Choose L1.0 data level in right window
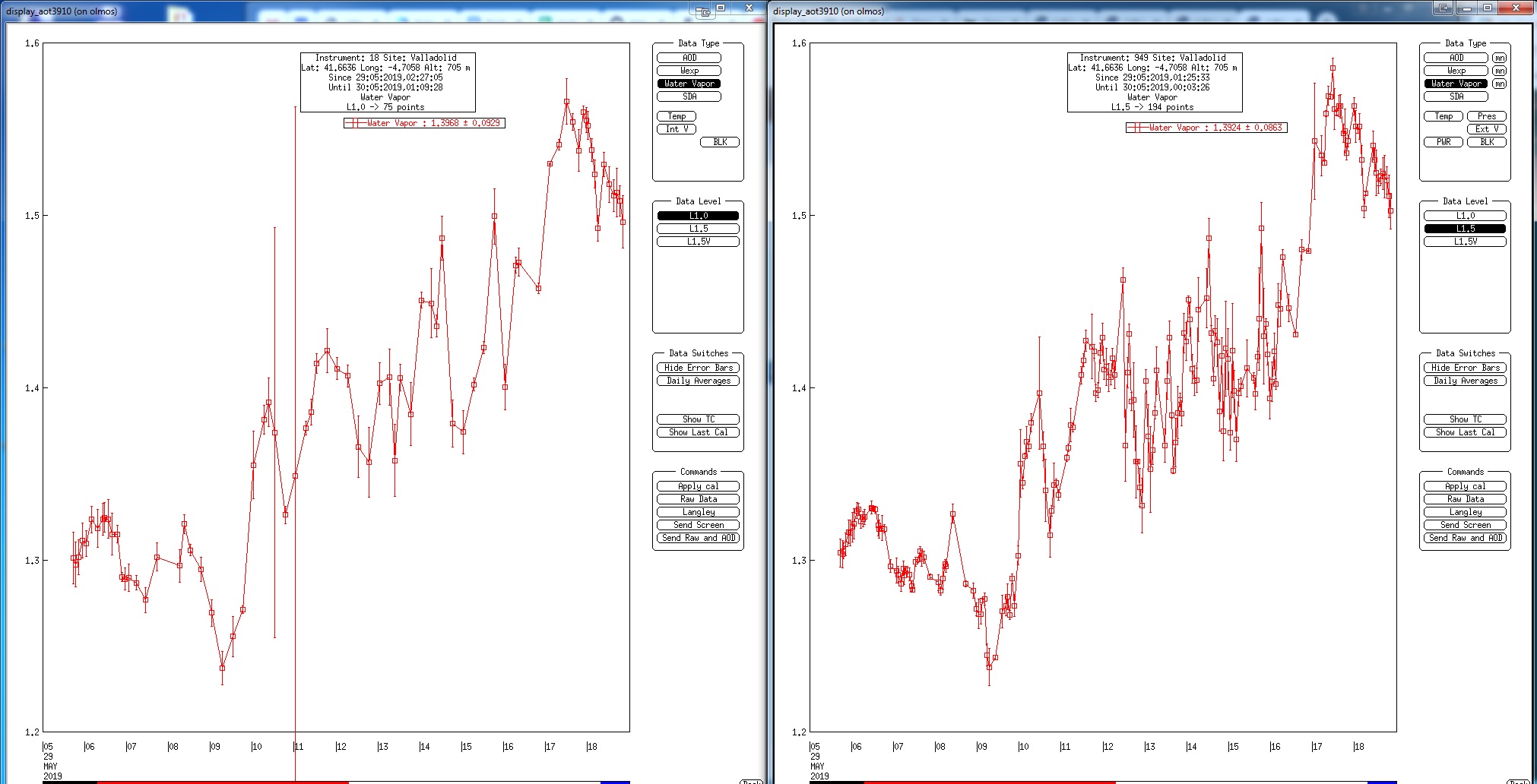 point(1465,216)
